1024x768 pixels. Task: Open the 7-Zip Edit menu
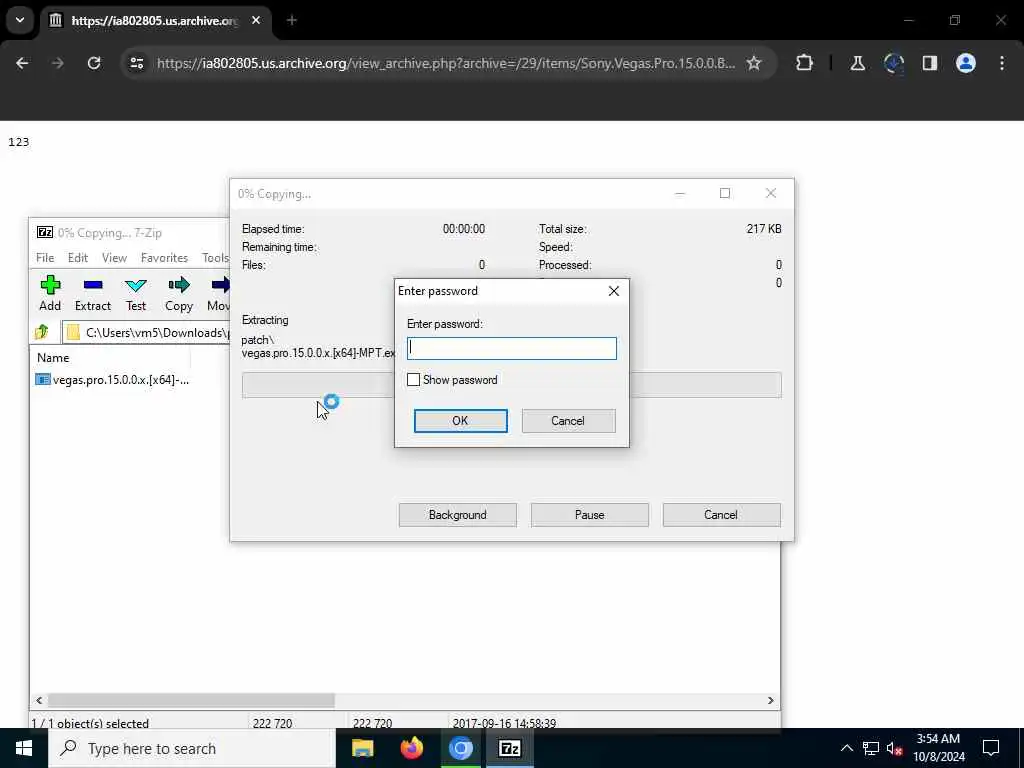(78, 258)
